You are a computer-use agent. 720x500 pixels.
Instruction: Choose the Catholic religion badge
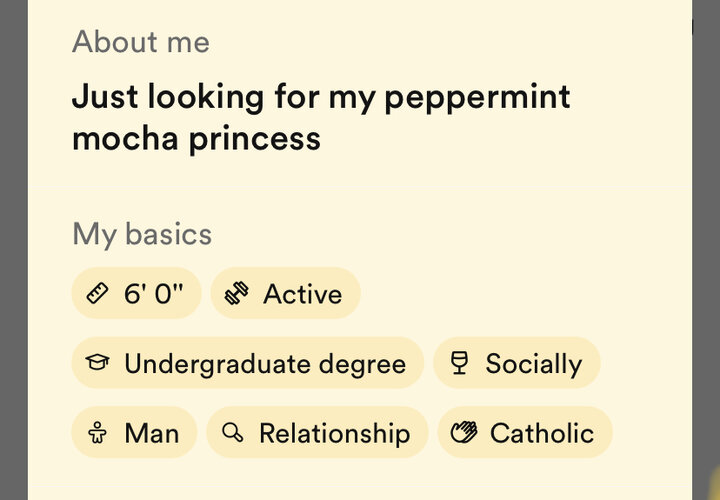click(525, 432)
